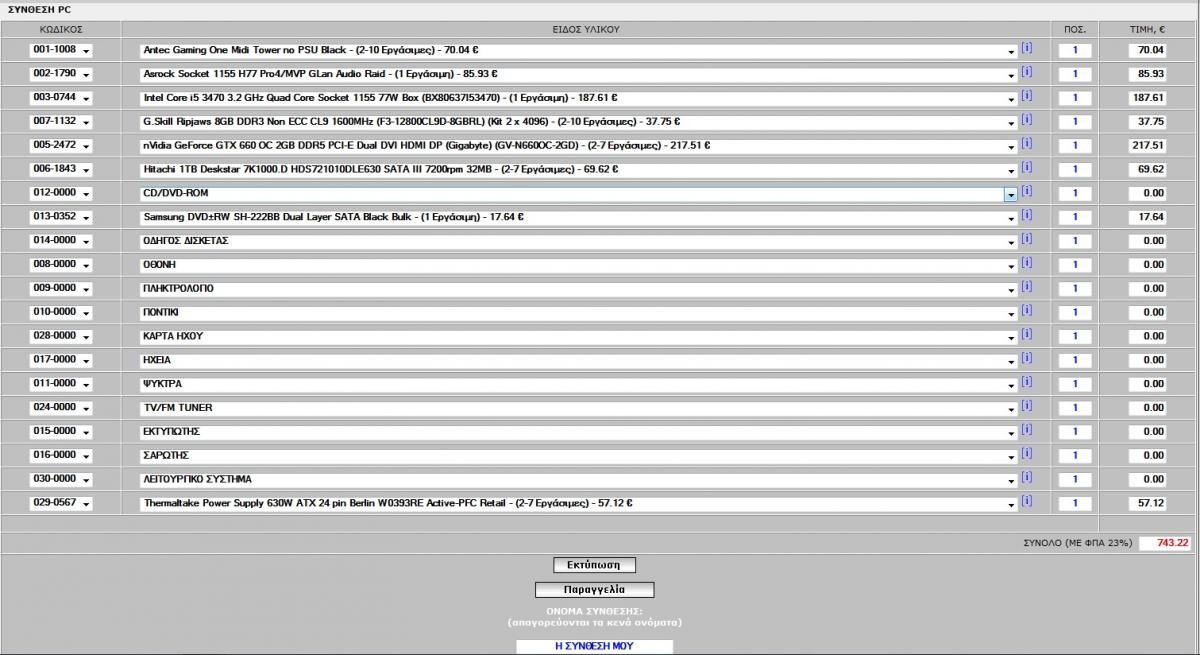Open info icon for Intel Core i5 3470
The image size is (1200, 655).
click(1026, 96)
